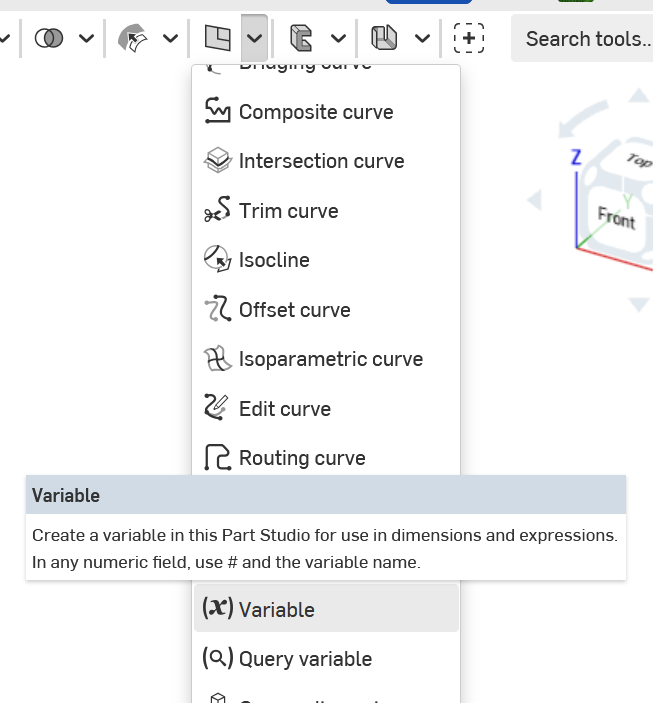Choose Offset curve menu item
653x703 pixels.
pos(294,310)
